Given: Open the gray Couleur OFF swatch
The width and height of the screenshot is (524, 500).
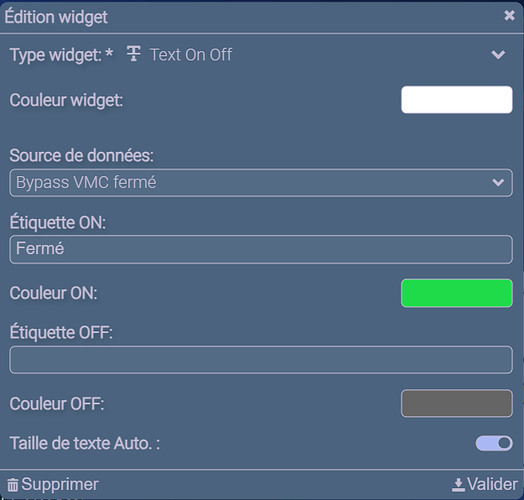Looking at the screenshot, I should pos(456,403).
